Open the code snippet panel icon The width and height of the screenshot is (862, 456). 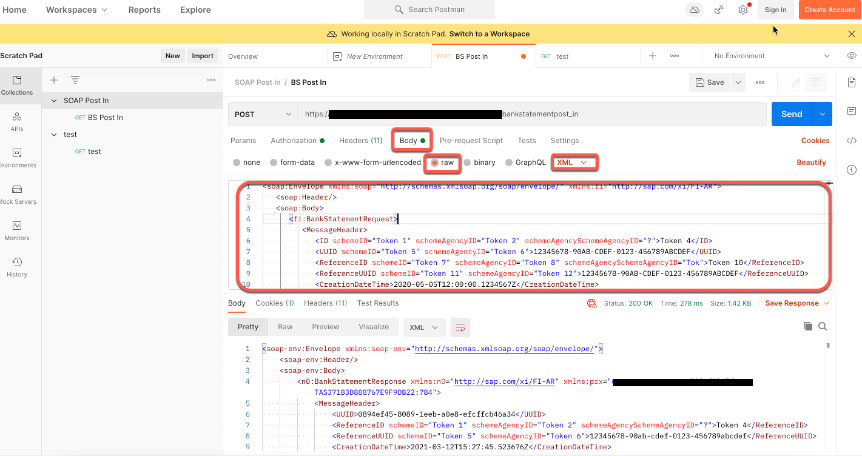(x=851, y=140)
